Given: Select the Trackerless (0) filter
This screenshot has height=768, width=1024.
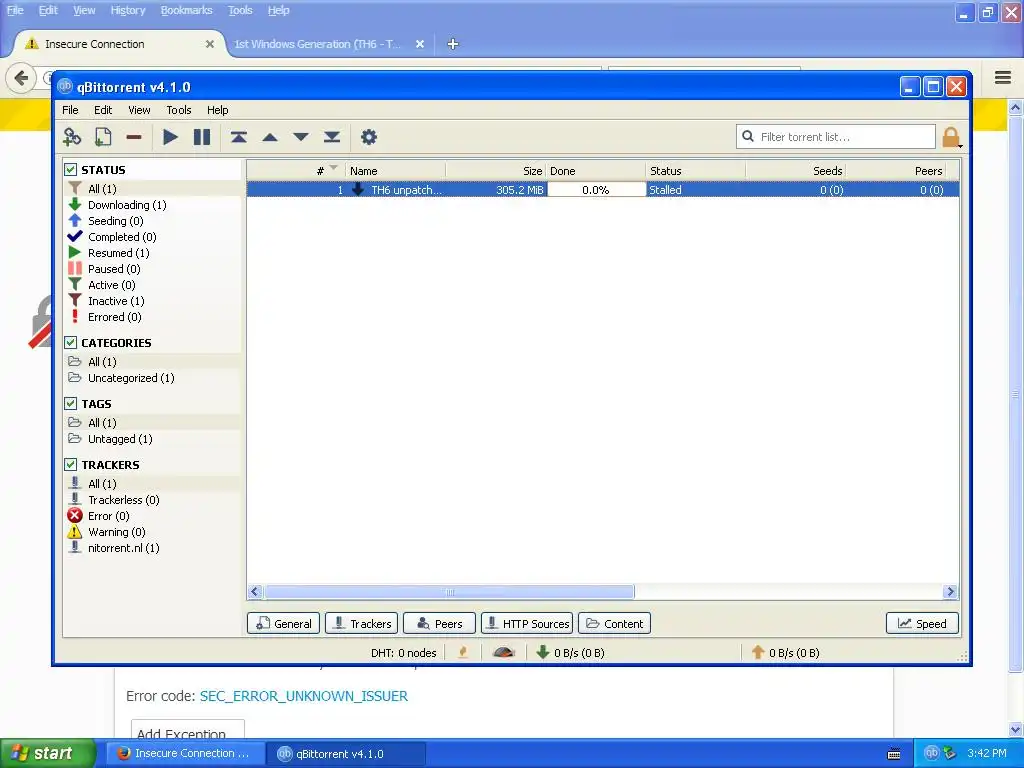Looking at the screenshot, I should (123, 500).
